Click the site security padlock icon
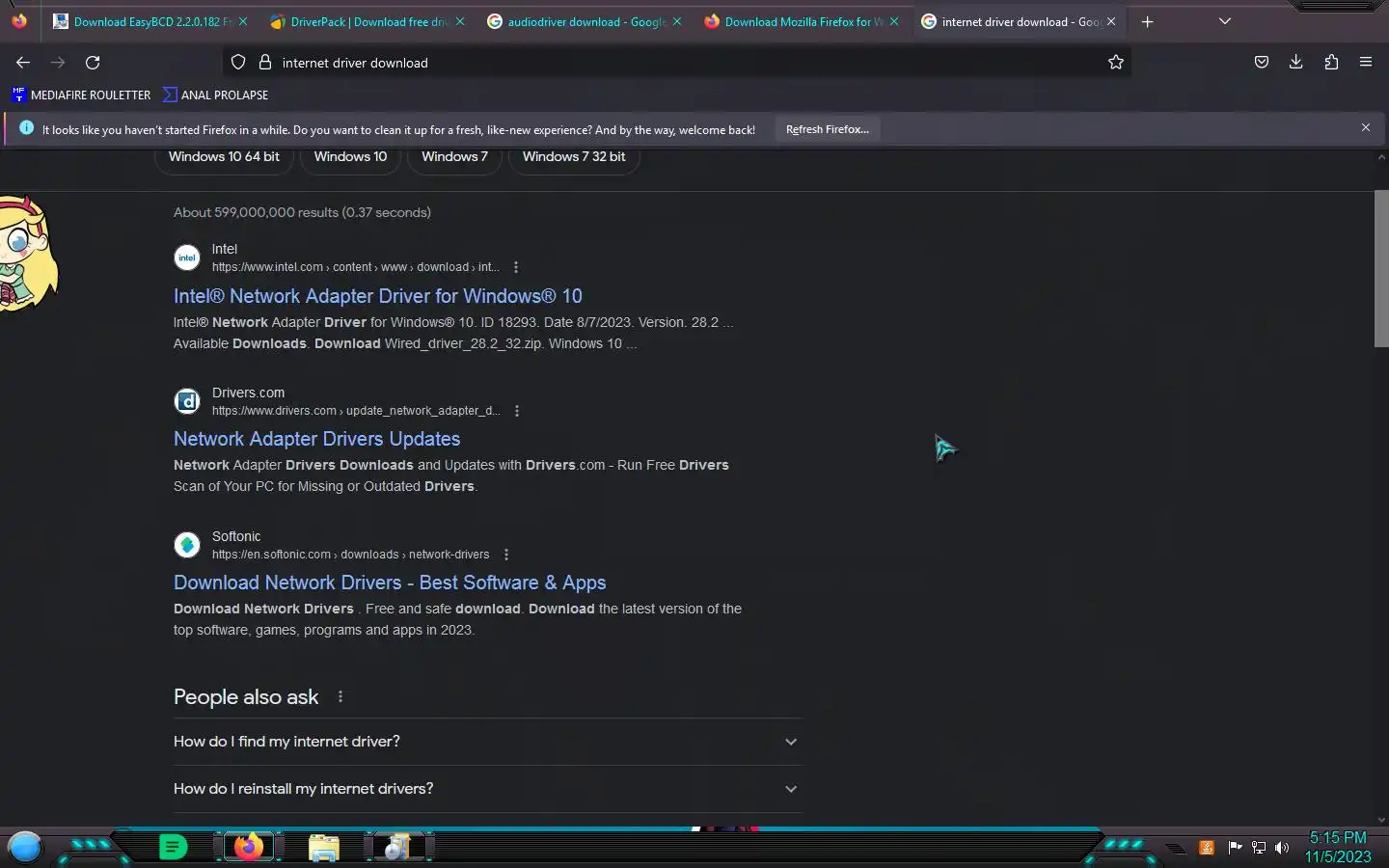 (265, 63)
